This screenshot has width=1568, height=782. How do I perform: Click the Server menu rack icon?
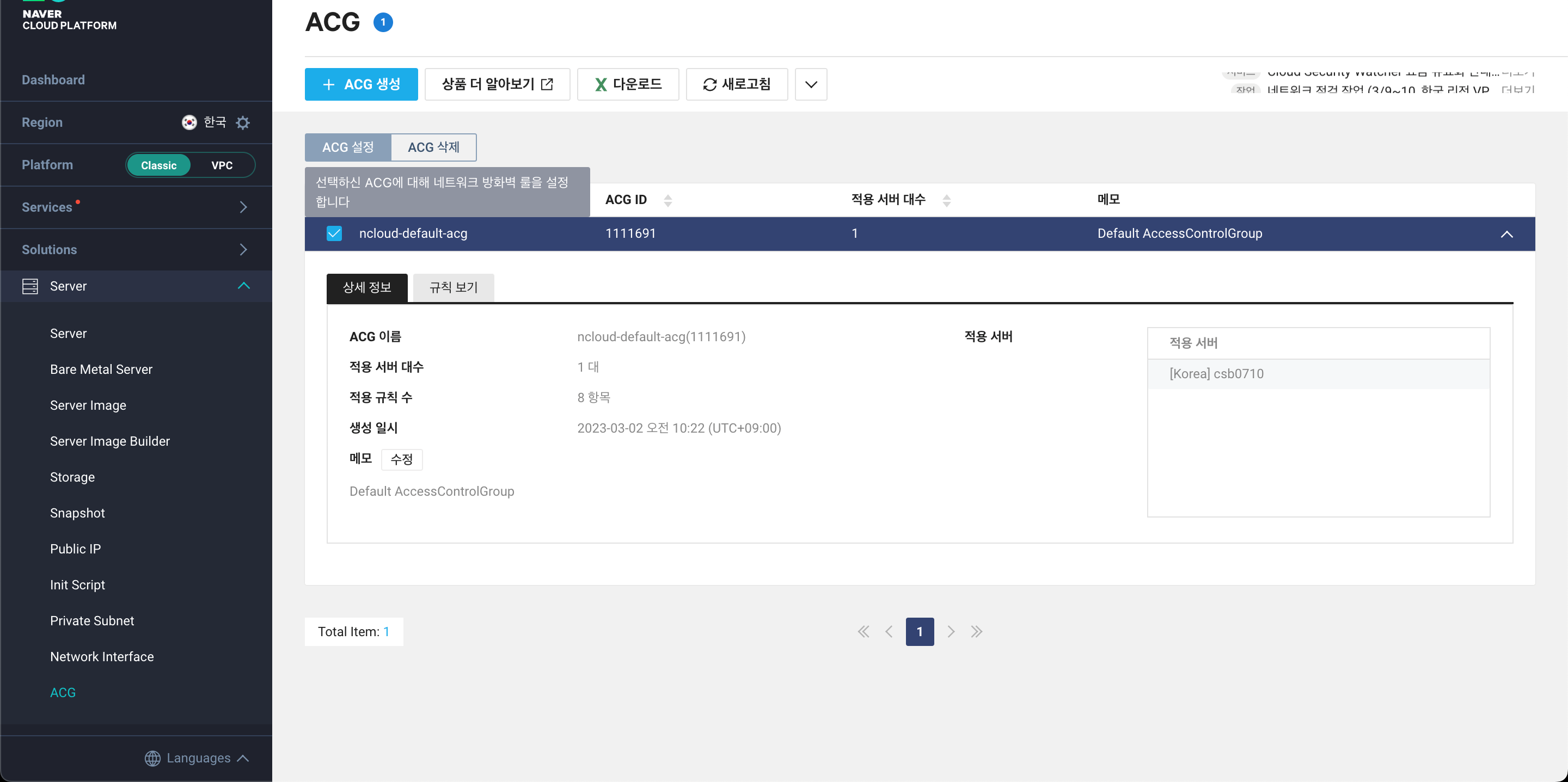click(x=30, y=286)
